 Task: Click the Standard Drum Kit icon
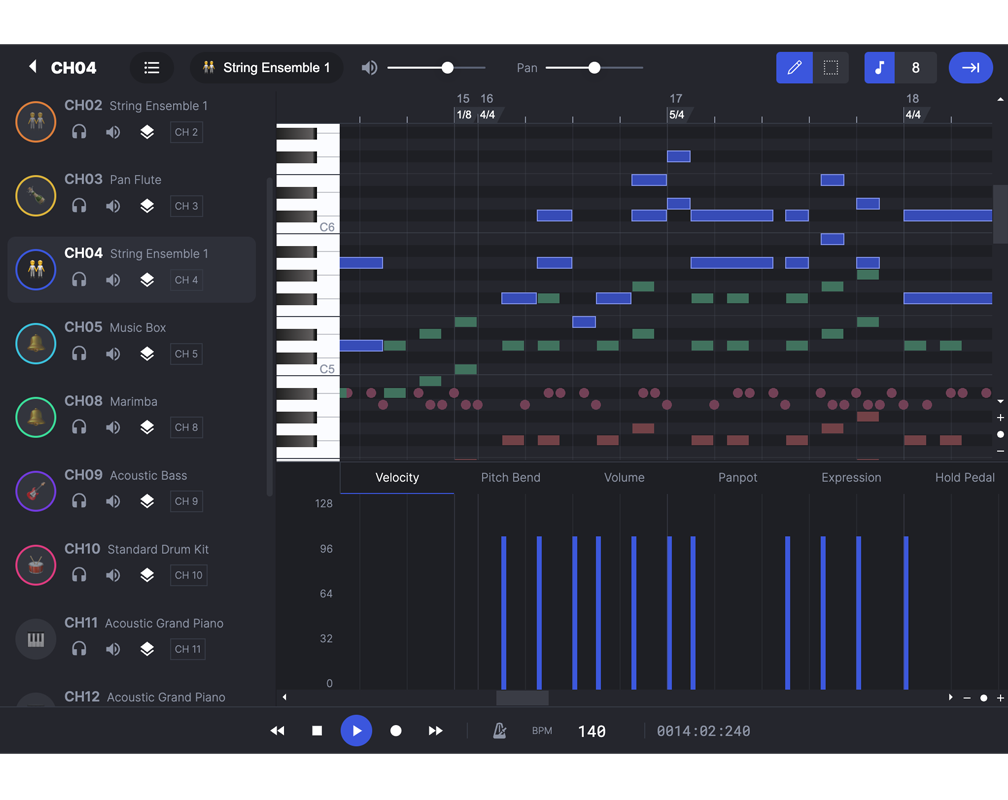(36, 565)
